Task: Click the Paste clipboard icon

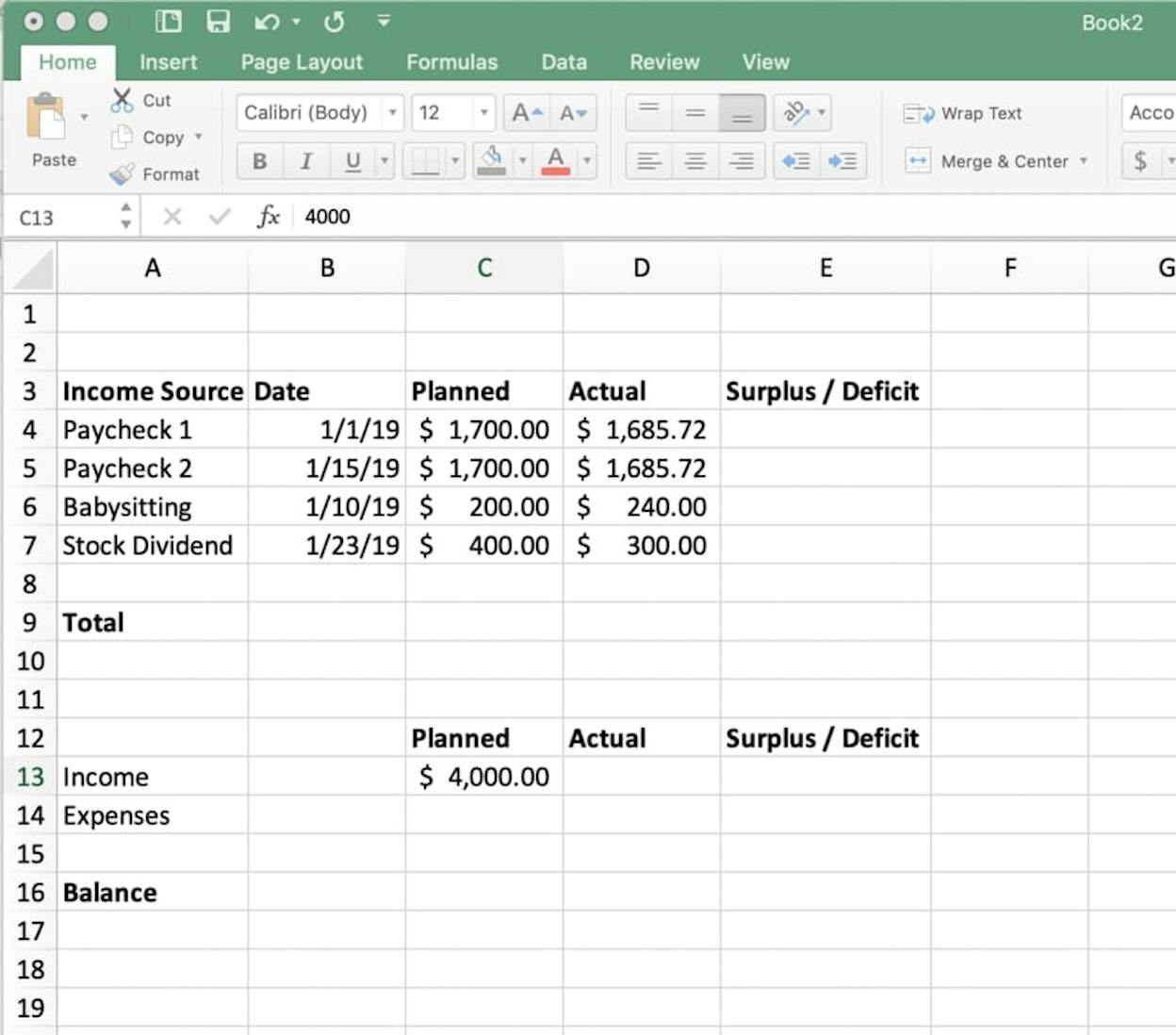Action: (x=46, y=118)
